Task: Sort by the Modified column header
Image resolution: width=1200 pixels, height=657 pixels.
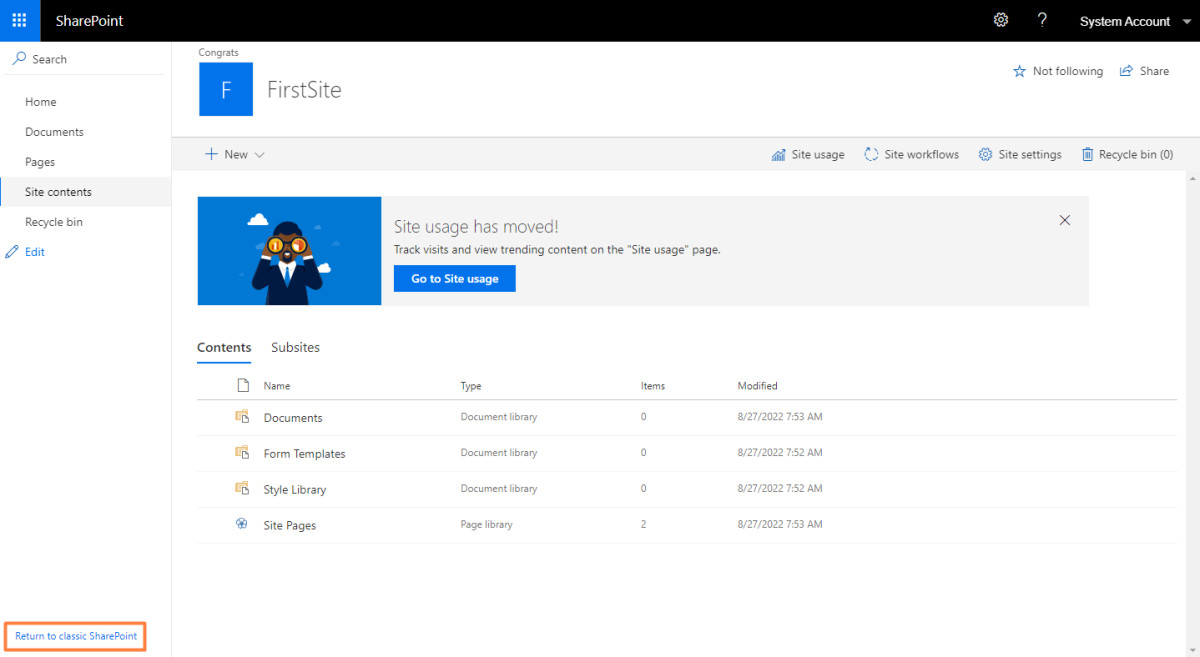Action: (757, 386)
